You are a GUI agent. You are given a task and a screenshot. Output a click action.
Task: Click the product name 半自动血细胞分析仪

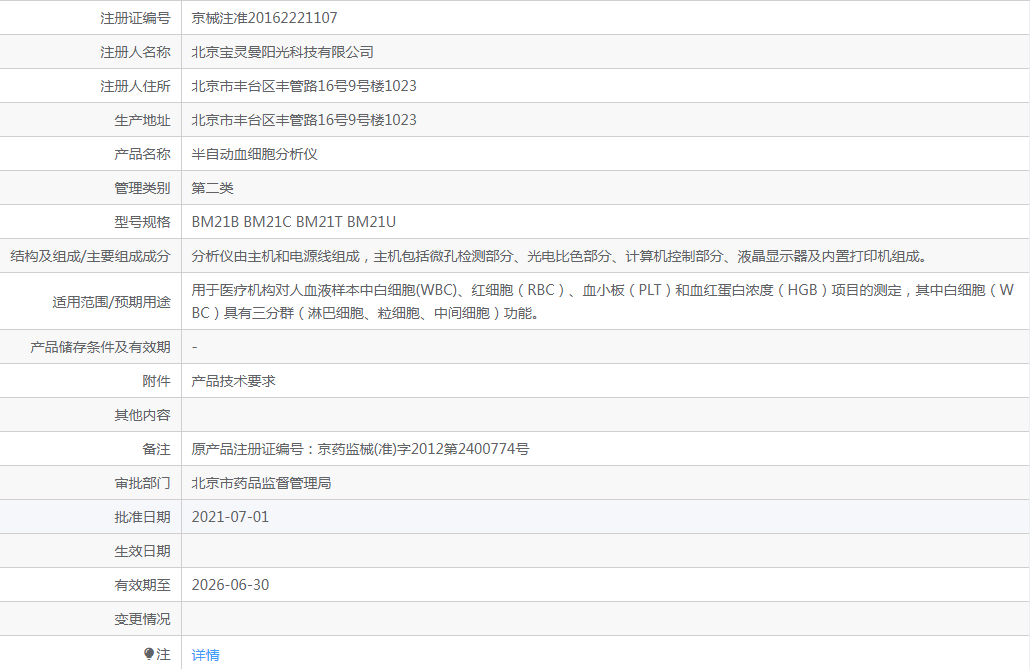[x=254, y=154]
